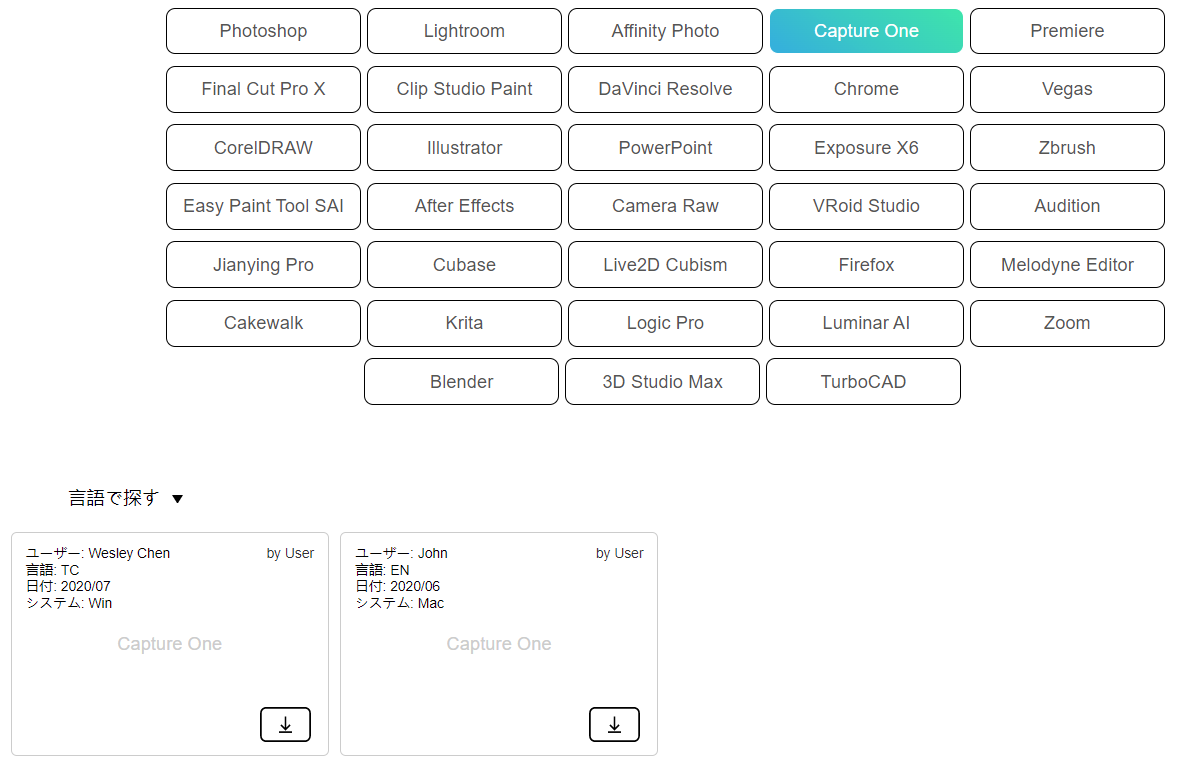Screen dimensions: 1178x766
Task: Choose the Live2D Cubism filter
Action: [x=665, y=265]
